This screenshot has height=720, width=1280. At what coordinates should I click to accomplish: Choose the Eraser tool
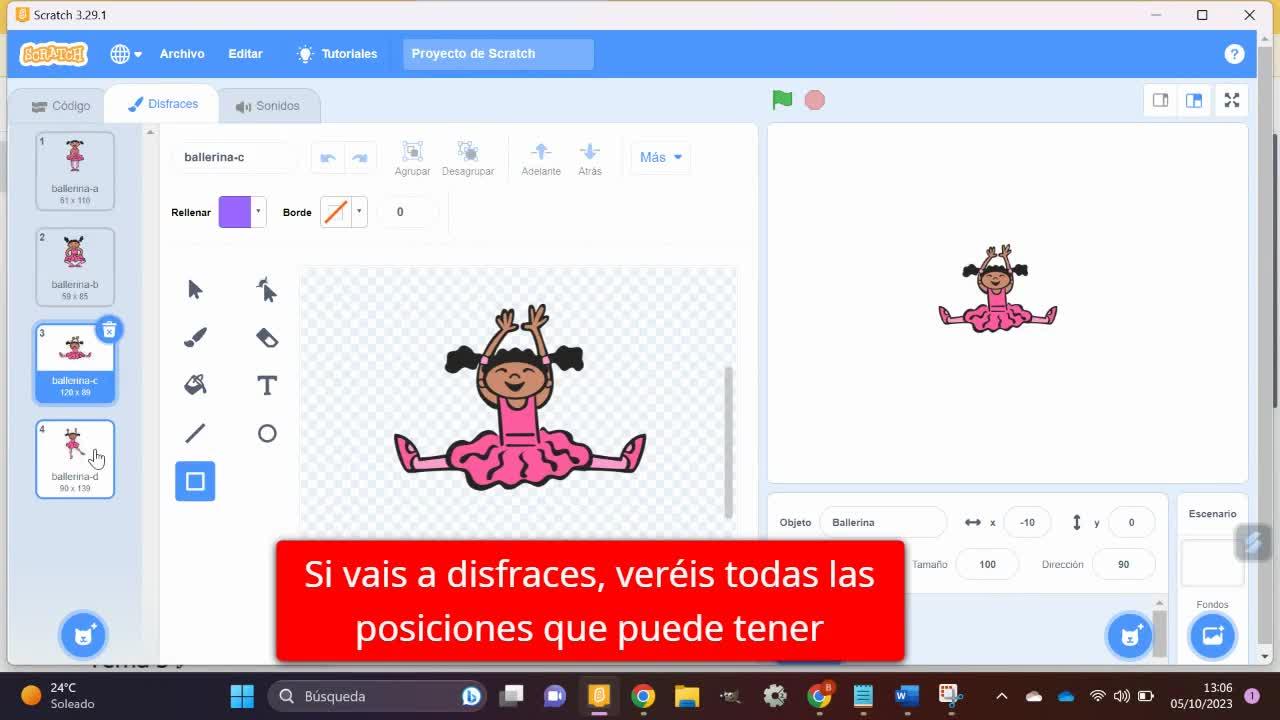266,338
